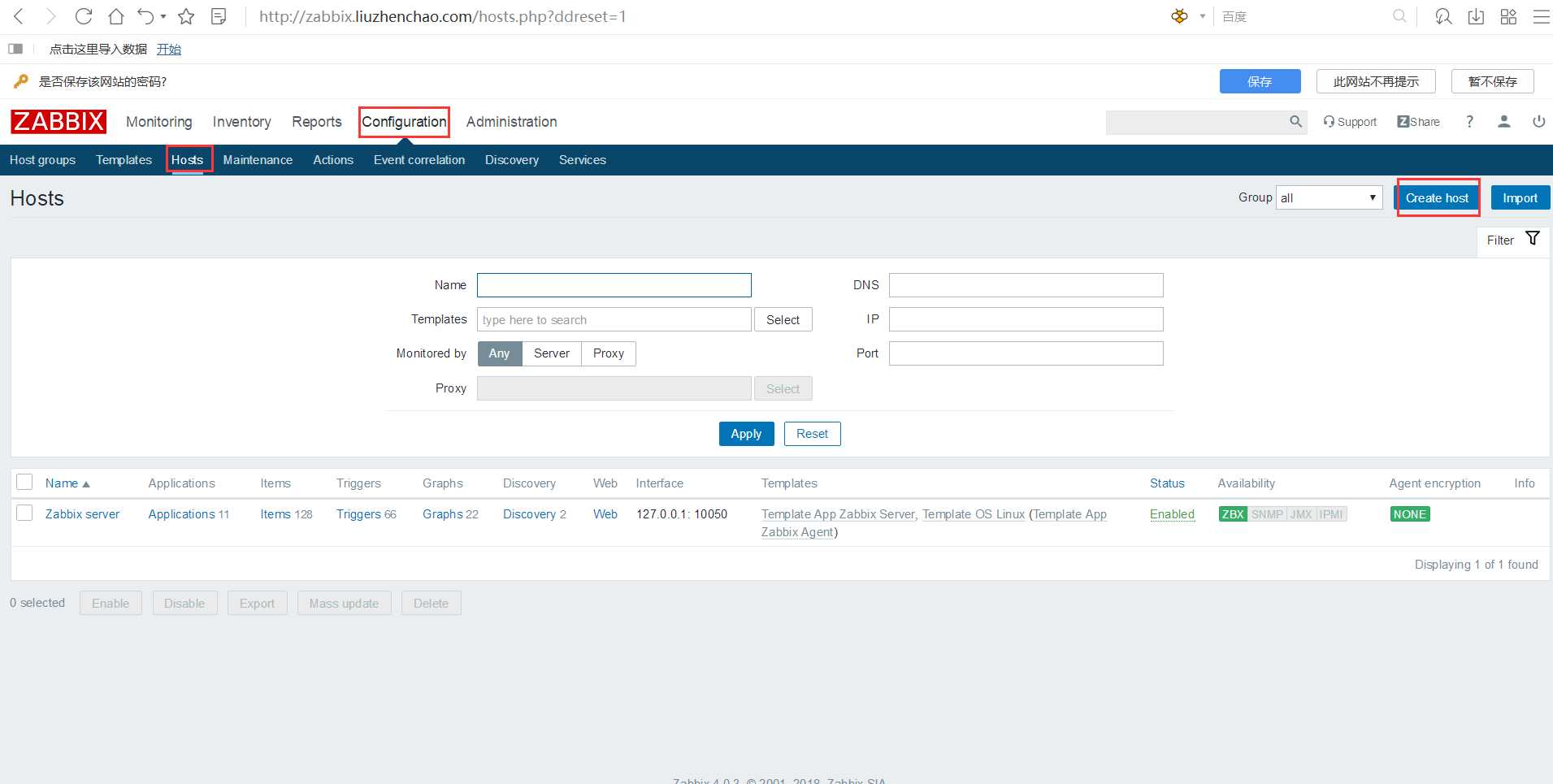Open the Administration menu
The image size is (1553, 784).
tap(512, 122)
